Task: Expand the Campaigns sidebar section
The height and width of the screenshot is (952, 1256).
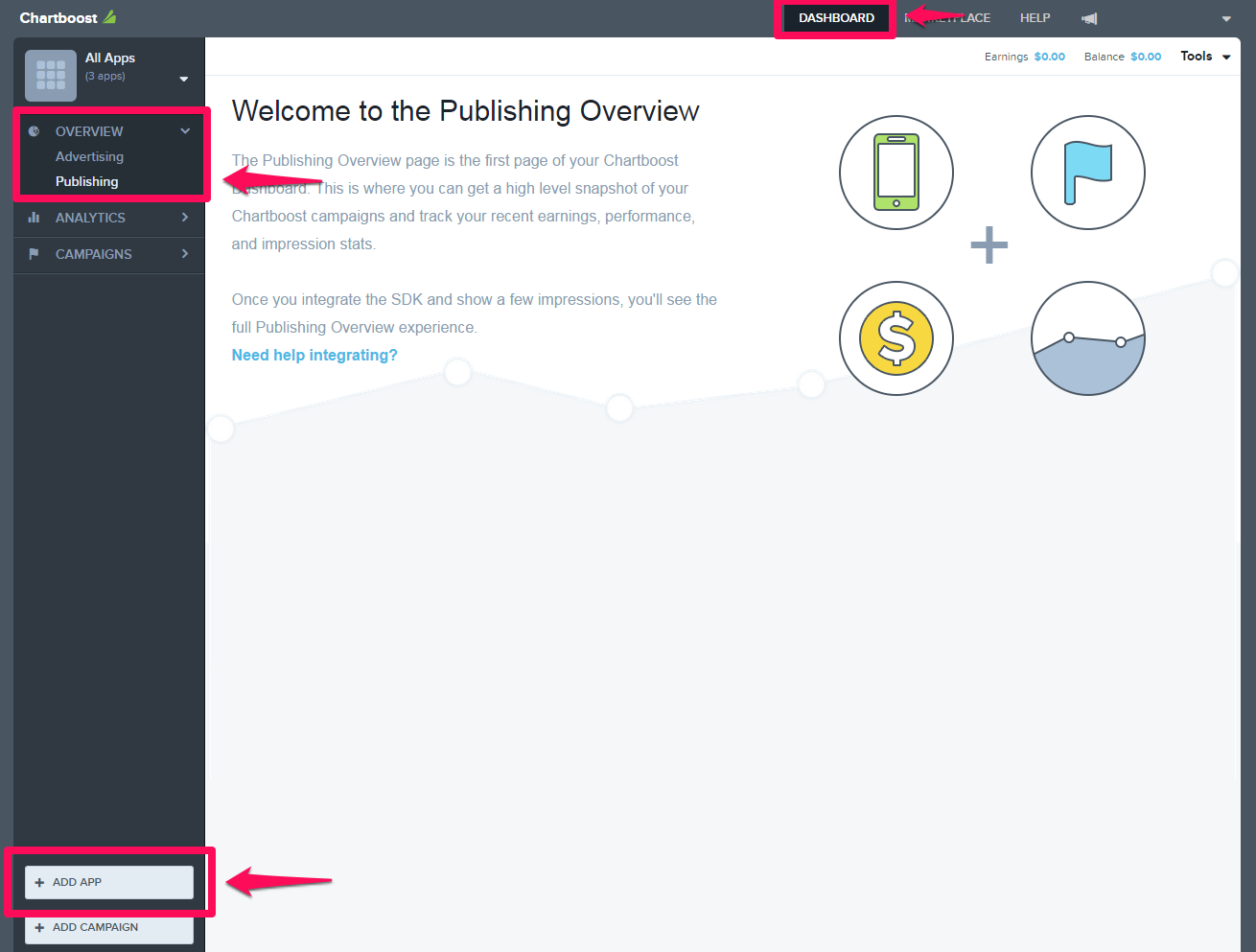Action: pyautogui.click(x=108, y=254)
